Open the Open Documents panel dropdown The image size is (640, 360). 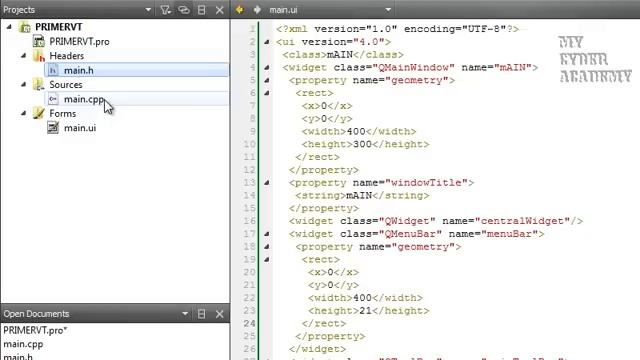(185, 314)
